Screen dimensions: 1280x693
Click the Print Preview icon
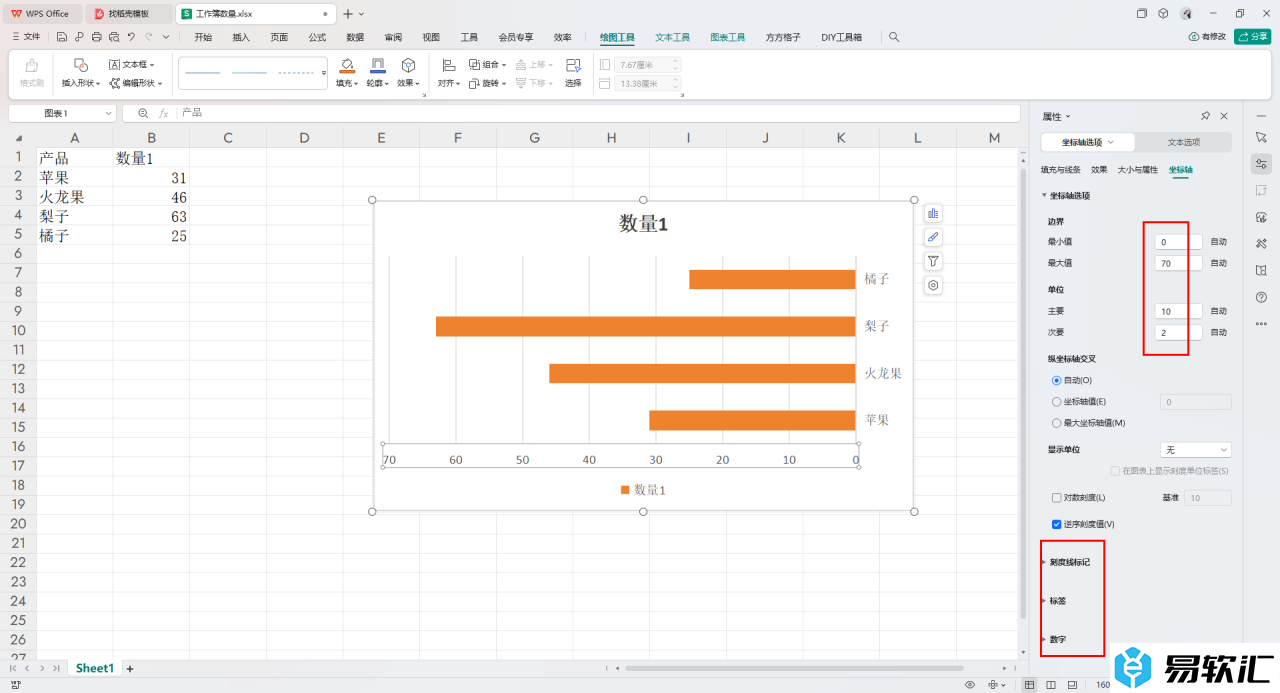pyautogui.click(x=113, y=37)
